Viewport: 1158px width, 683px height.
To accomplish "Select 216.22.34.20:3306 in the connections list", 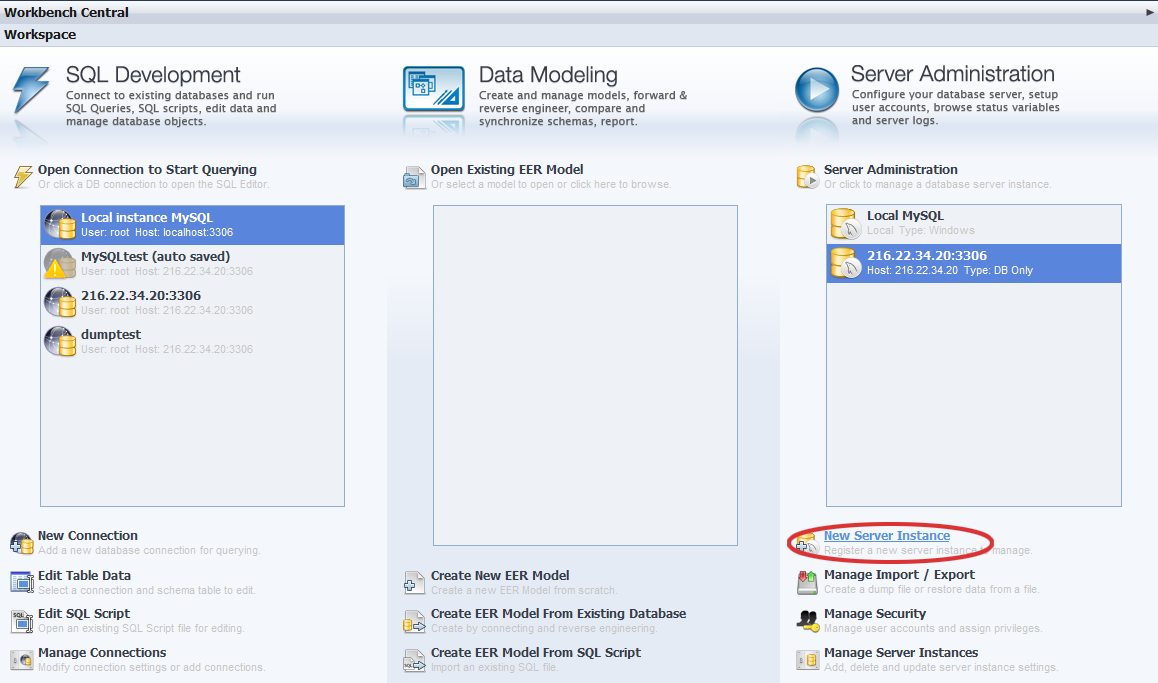I will pos(141,295).
